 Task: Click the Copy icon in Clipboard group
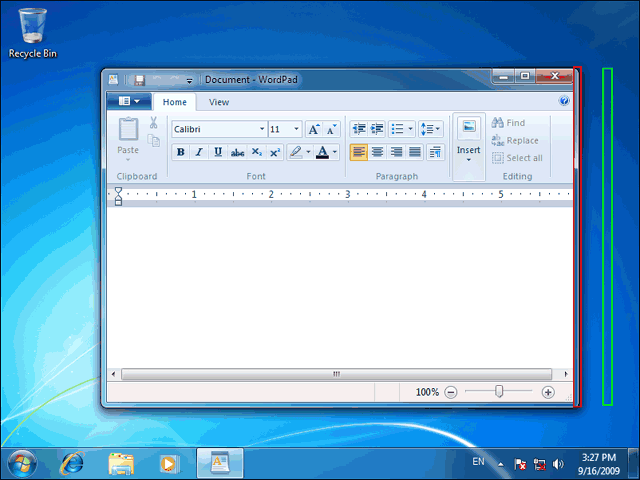(x=153, y=141)
